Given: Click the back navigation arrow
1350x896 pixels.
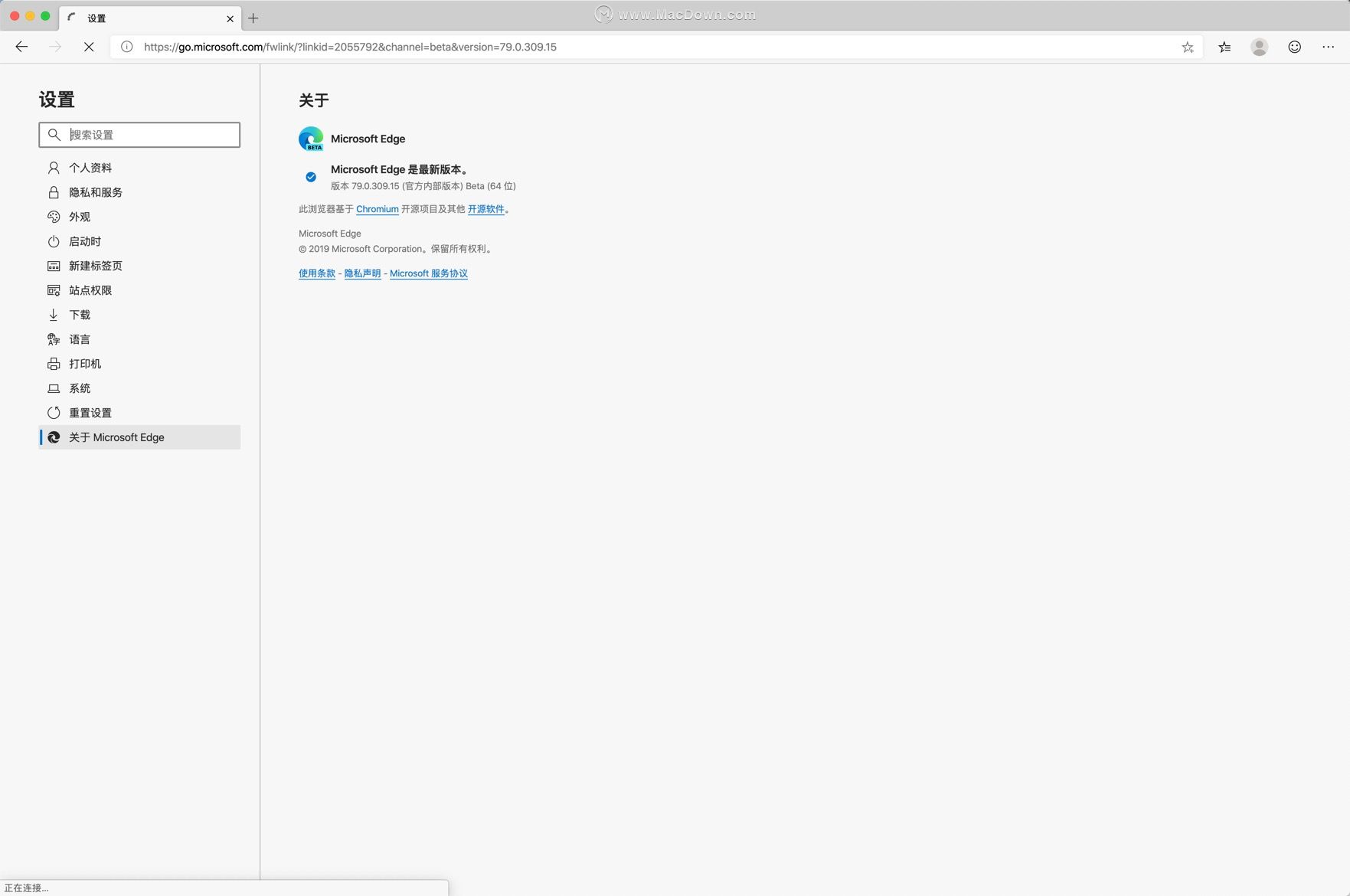Looking at the screenshot, I should click(21, 47).
